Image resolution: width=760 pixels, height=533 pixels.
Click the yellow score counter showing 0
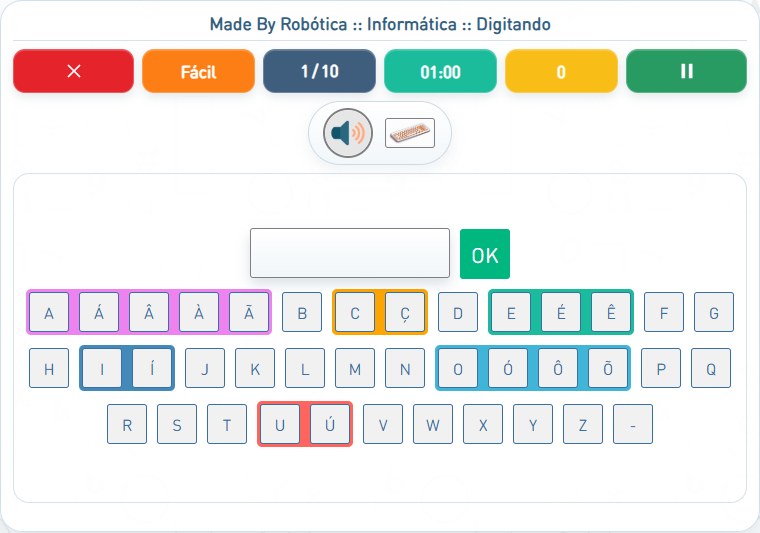click(561, 71)
